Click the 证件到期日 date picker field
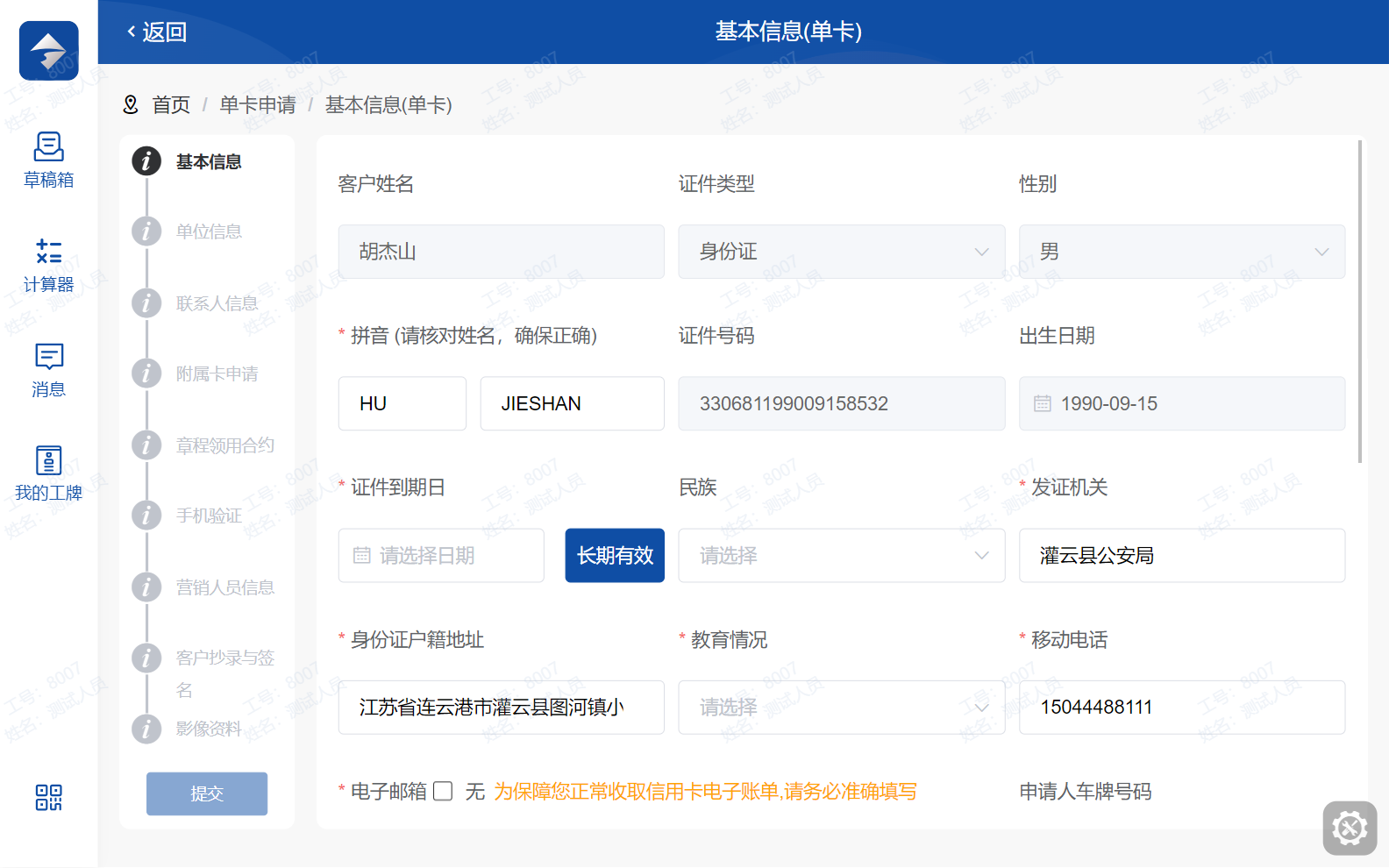This screenshot has height=868, width=1389. 441,555
